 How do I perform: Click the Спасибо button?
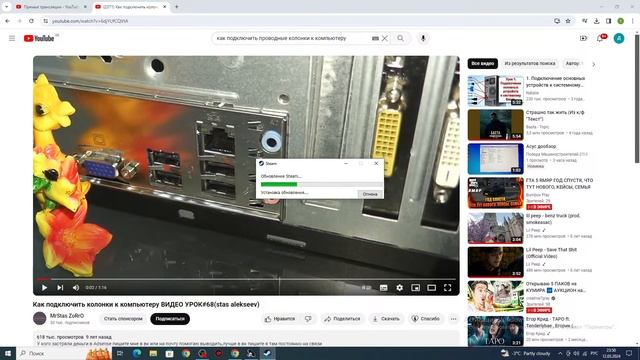(425, 319)
